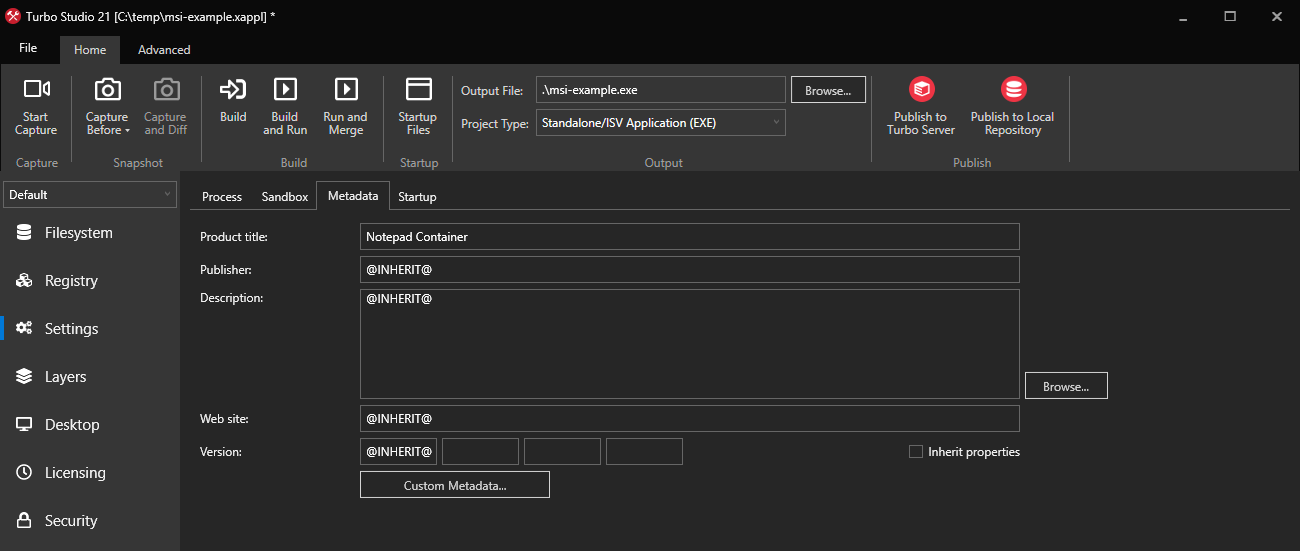
Task: Click the Run and Merge icon
Action: [345, 90]
